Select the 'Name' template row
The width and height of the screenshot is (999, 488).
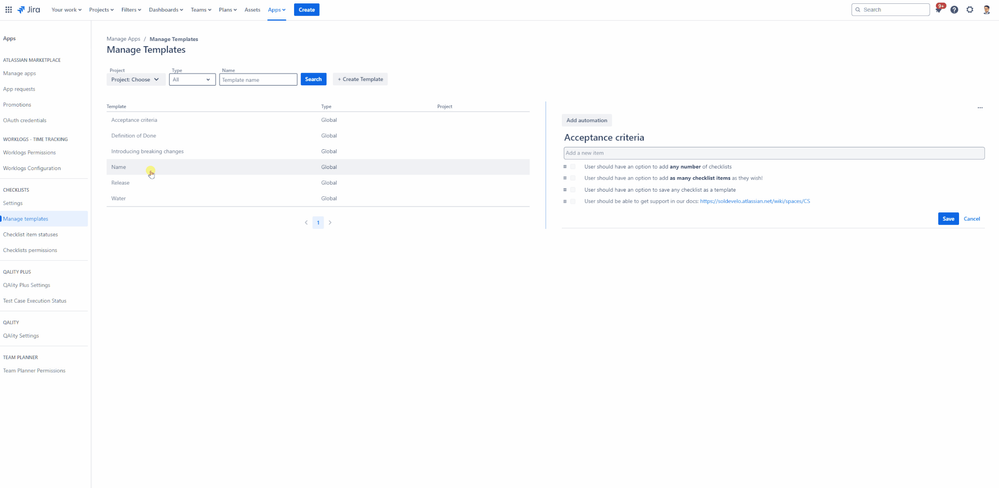pos(318,167)
